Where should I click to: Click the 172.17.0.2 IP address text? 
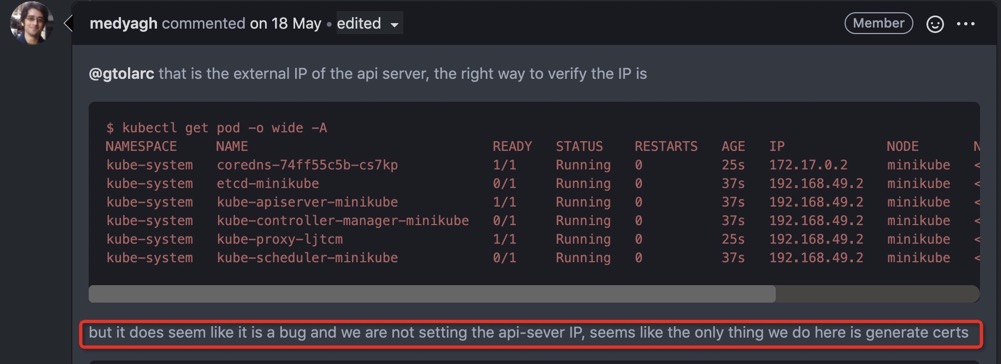tap(808, 165)
